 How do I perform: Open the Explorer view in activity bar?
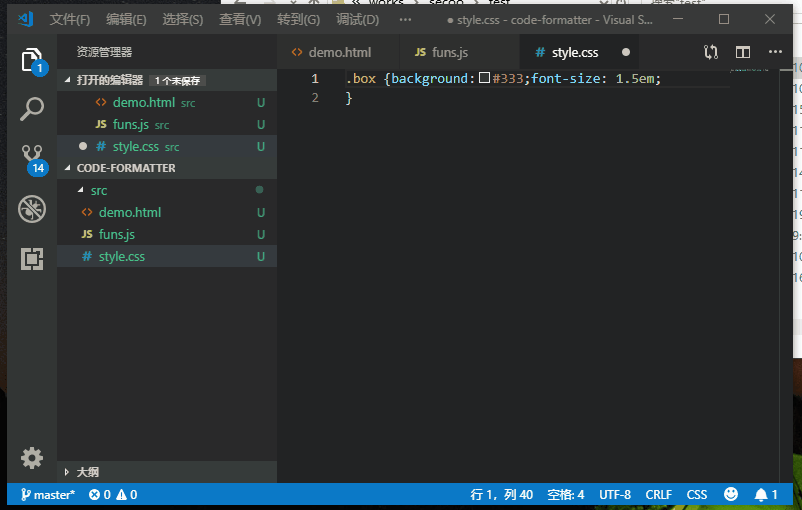(x=32, y=60)
